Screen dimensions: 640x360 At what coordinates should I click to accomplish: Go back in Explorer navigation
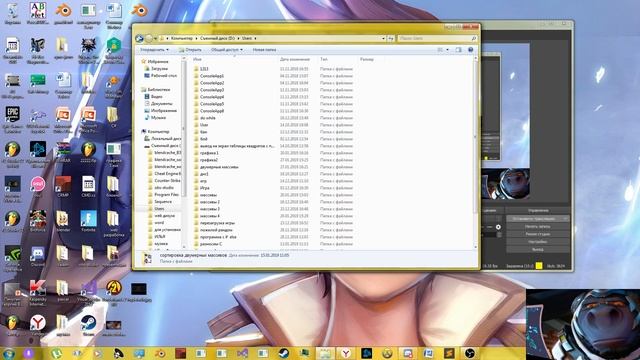pos(139,38)
